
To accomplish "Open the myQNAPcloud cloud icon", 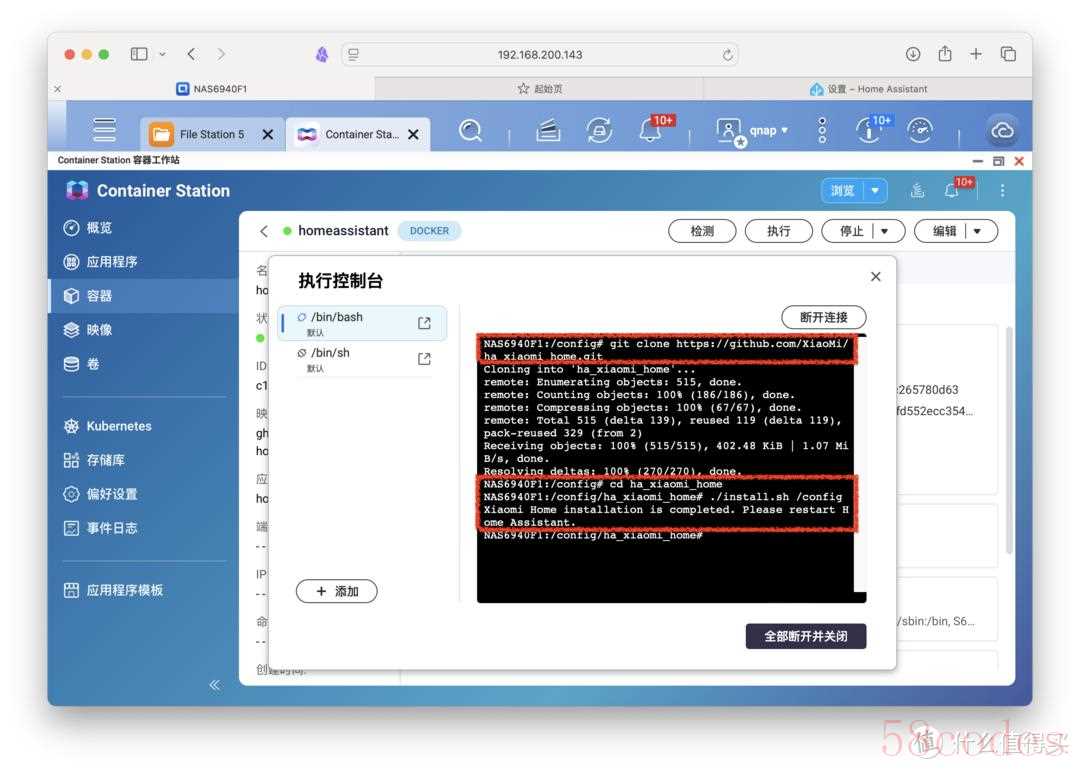I will [x=1002, y=130].
